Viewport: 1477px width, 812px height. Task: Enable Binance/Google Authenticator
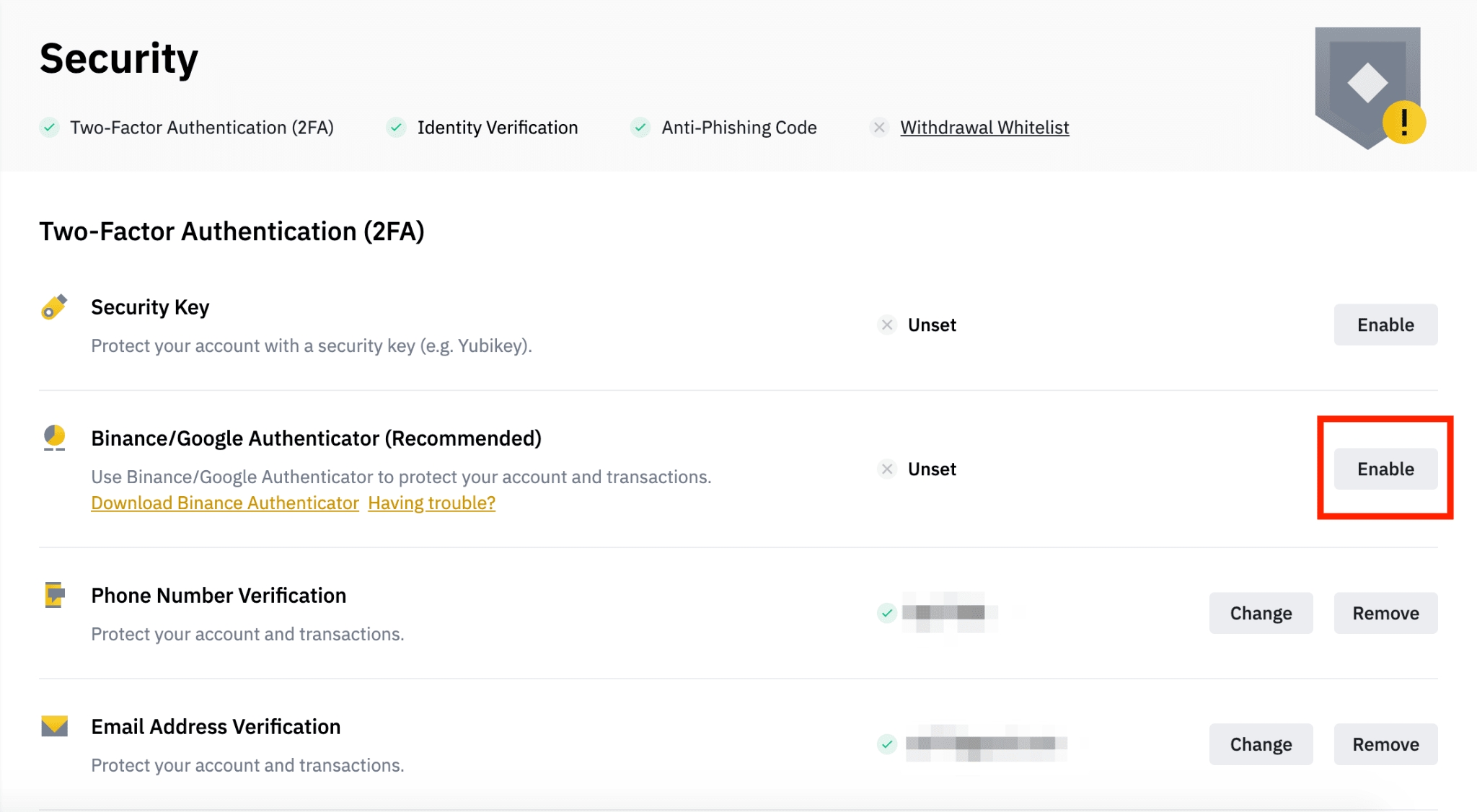click(1385, 469)
